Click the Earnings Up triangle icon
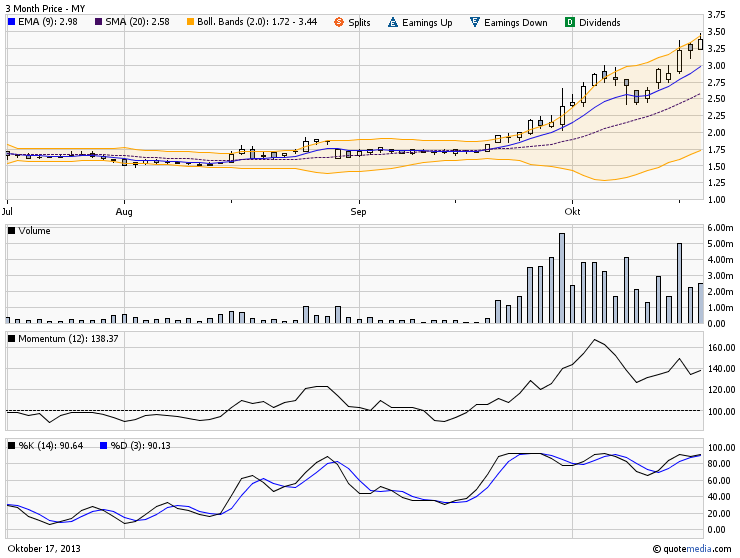This screenshot has width=740, height=558. click(x=392, y=22)
